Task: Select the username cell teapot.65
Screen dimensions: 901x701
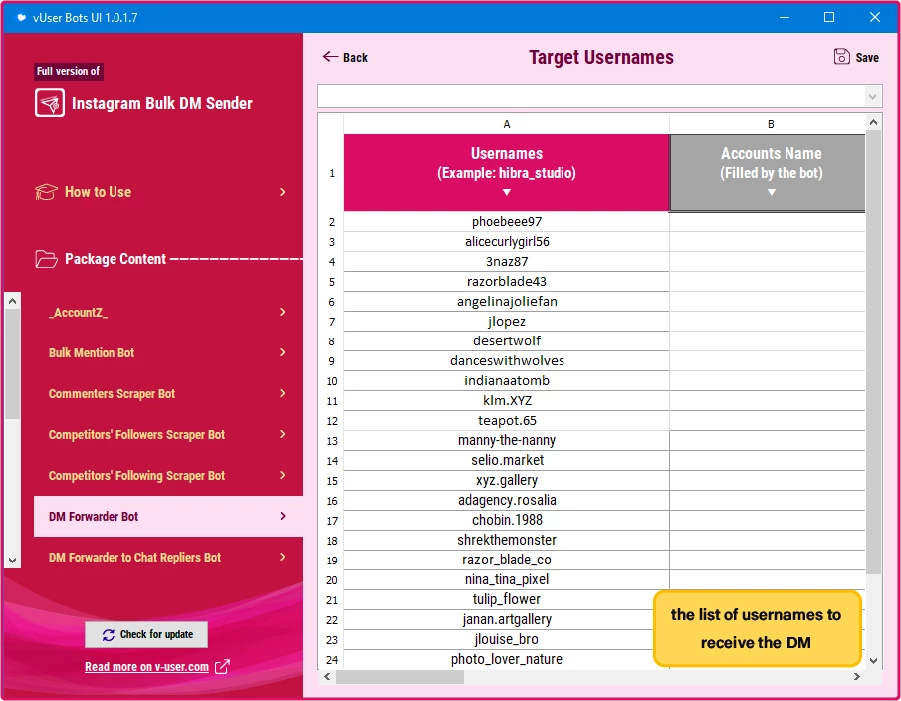Action: point(506,421)
